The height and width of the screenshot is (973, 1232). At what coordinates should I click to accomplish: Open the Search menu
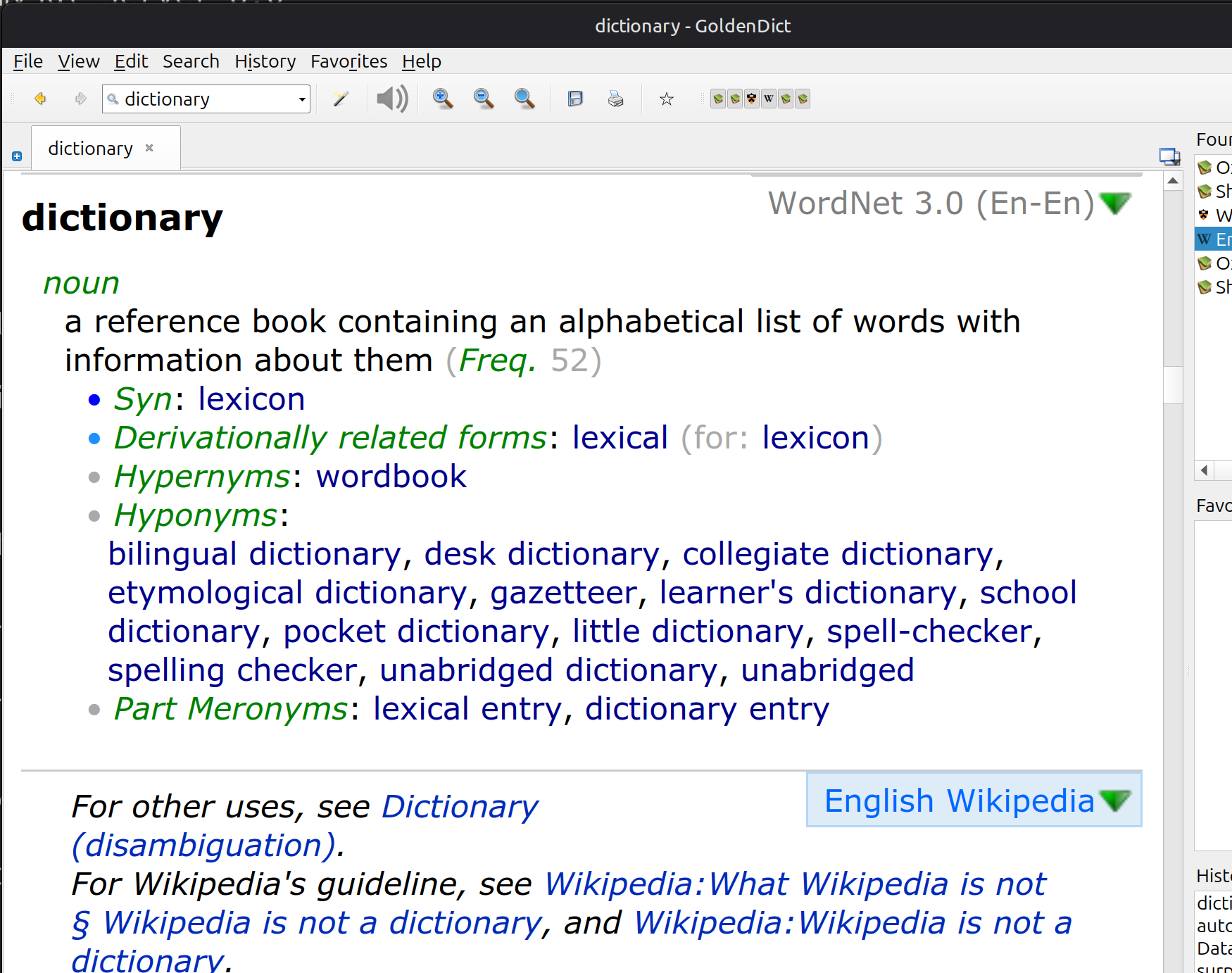(x=191, y=61)
